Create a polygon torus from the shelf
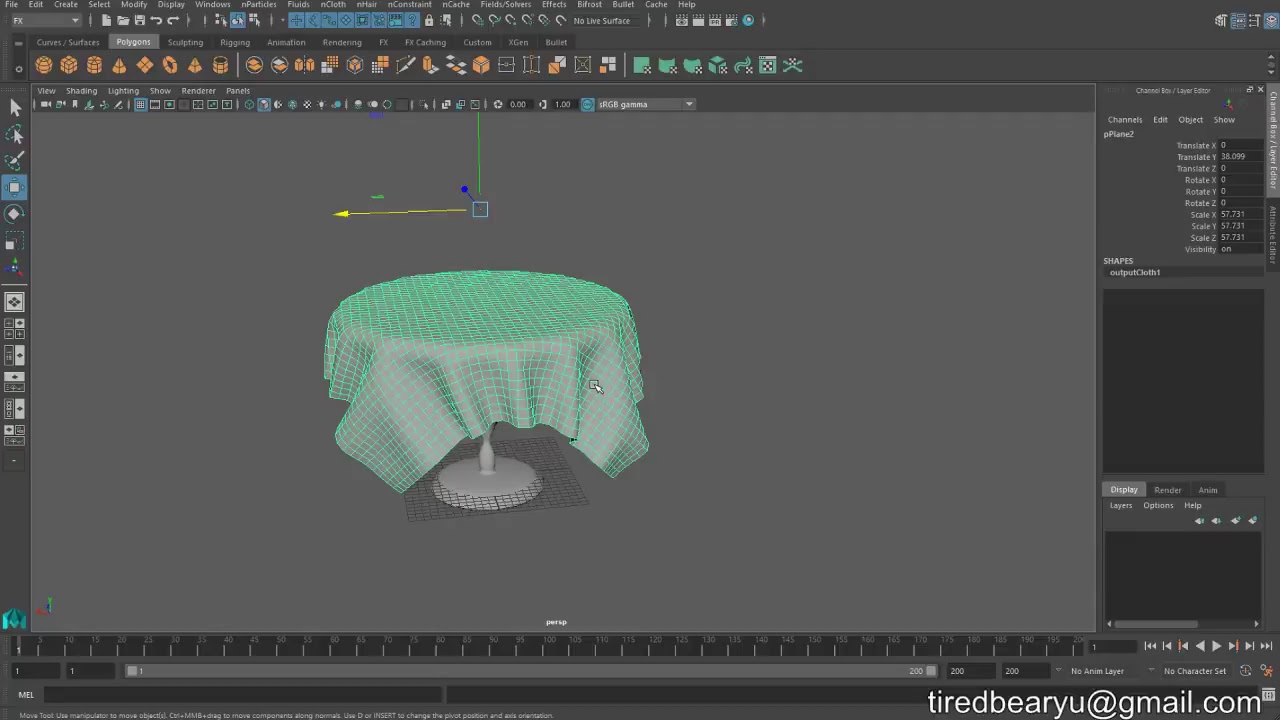Image resolution: width=1280 pixels, height=720 pixels. pos(170,65)
